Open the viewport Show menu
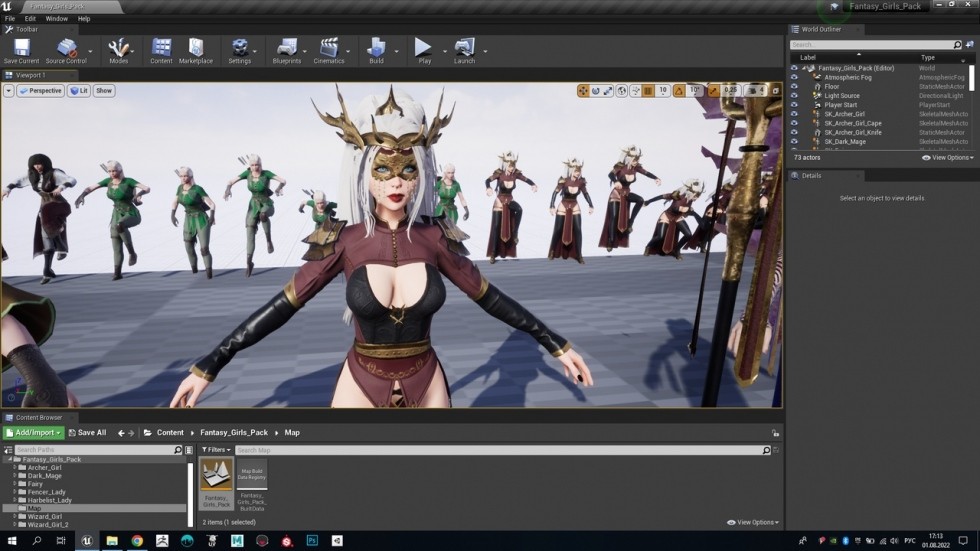 (104, 91)
